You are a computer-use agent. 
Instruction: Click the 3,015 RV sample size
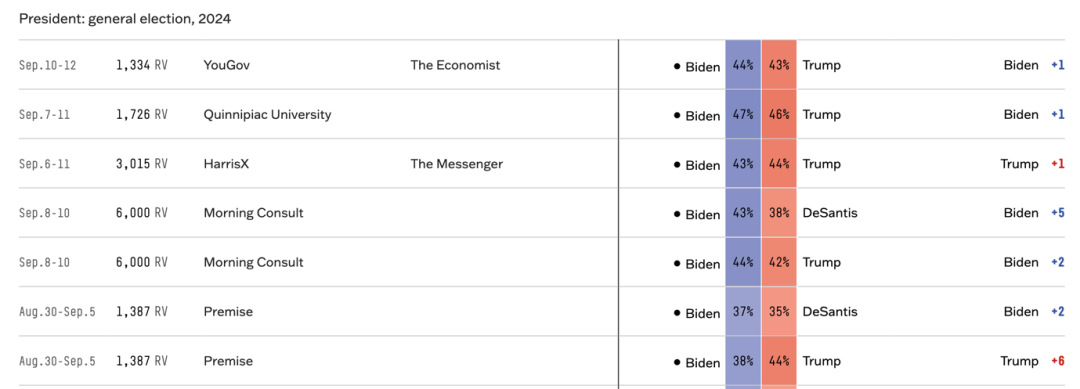coord(141,165)
